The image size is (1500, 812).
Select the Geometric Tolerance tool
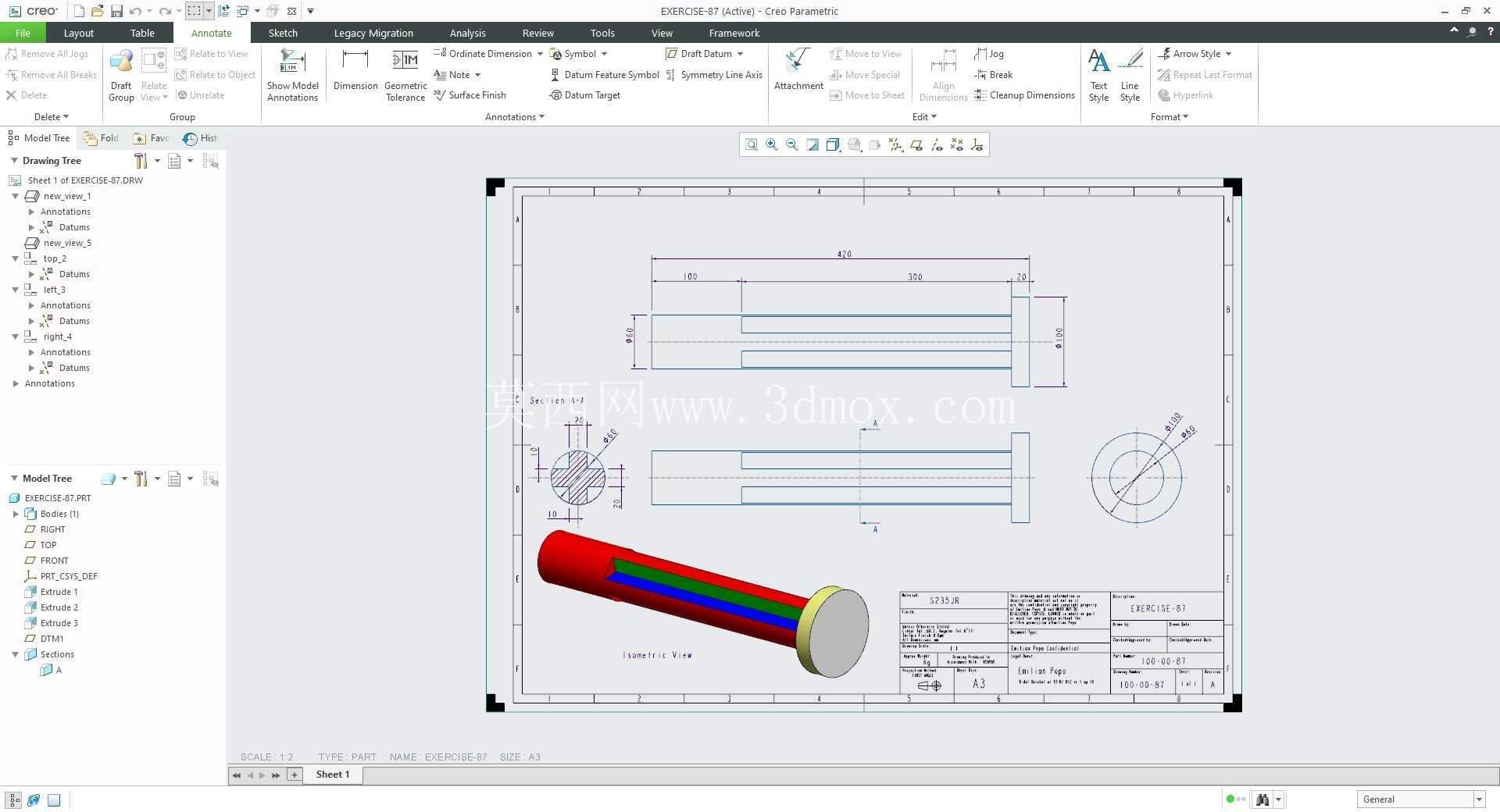405,75
